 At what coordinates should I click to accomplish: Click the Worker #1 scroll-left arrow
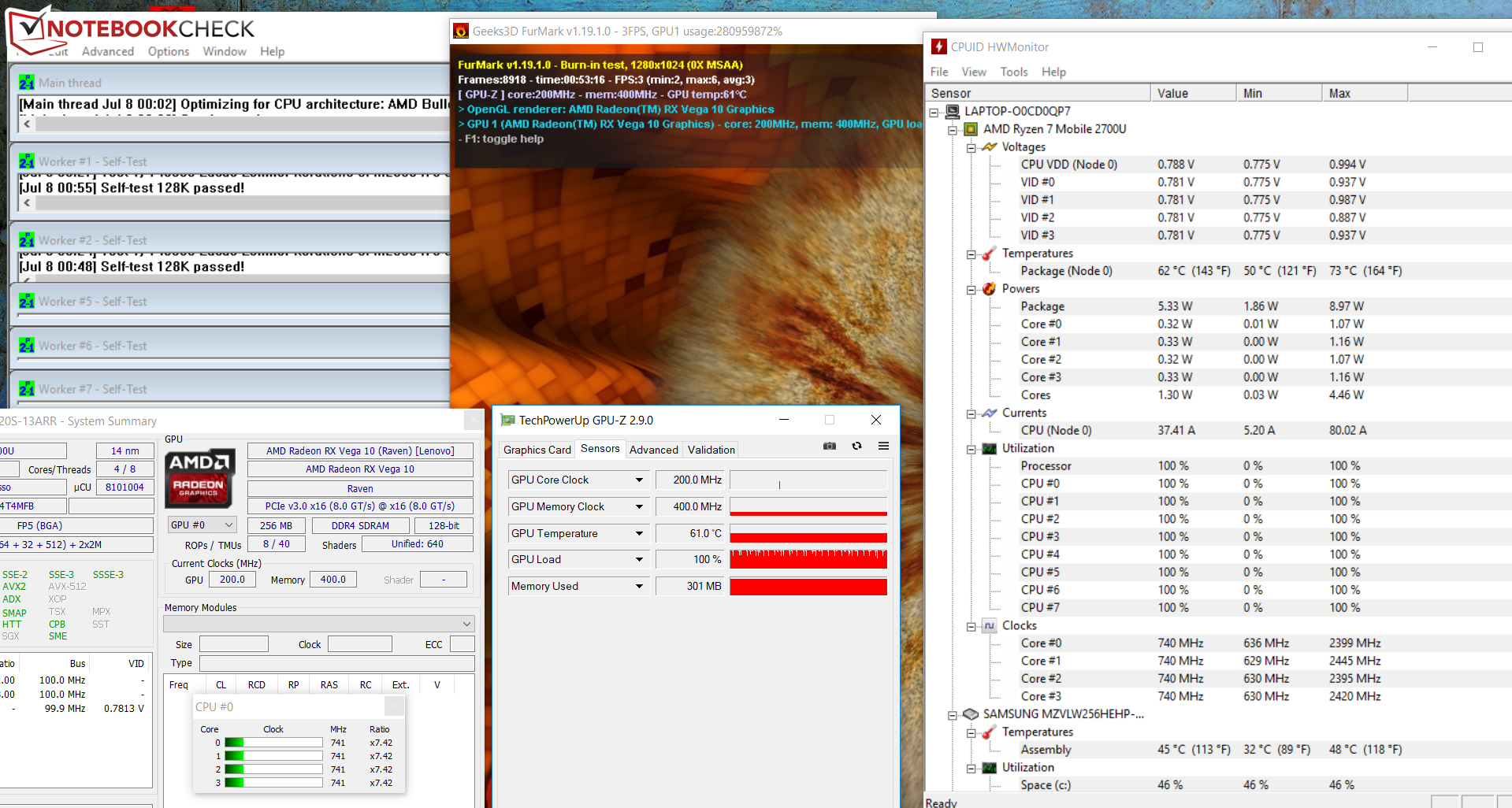point(27,202)
